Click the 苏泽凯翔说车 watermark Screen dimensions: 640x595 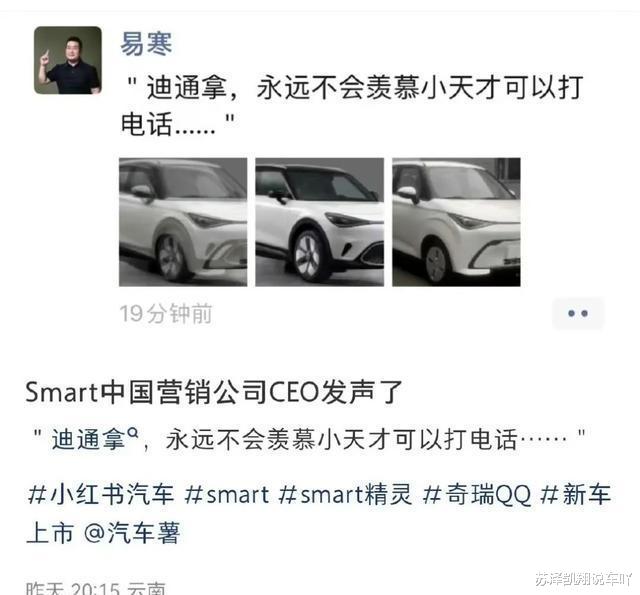584,579
